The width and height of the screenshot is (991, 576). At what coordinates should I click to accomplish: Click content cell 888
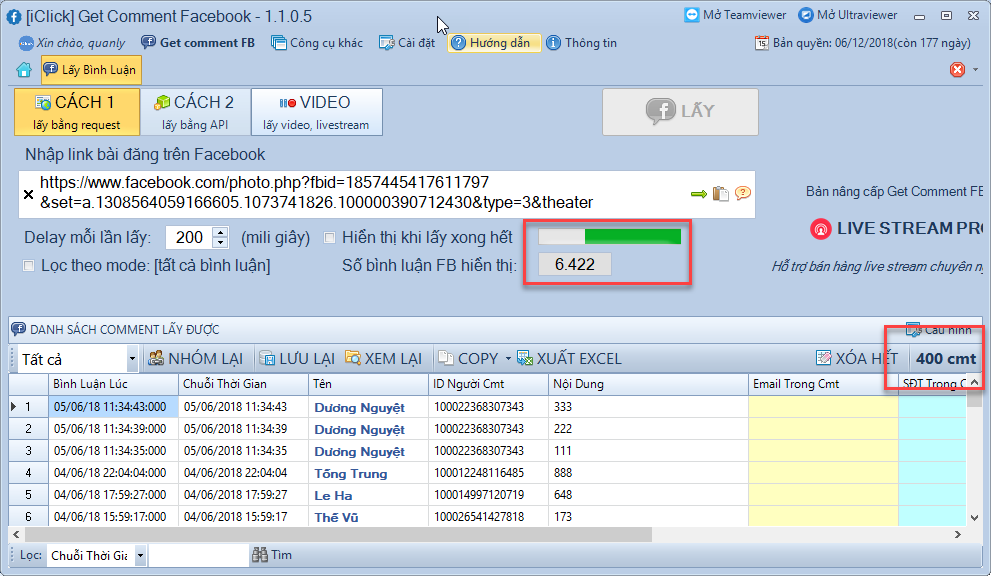pyautogui.click(x=648, y=473)
